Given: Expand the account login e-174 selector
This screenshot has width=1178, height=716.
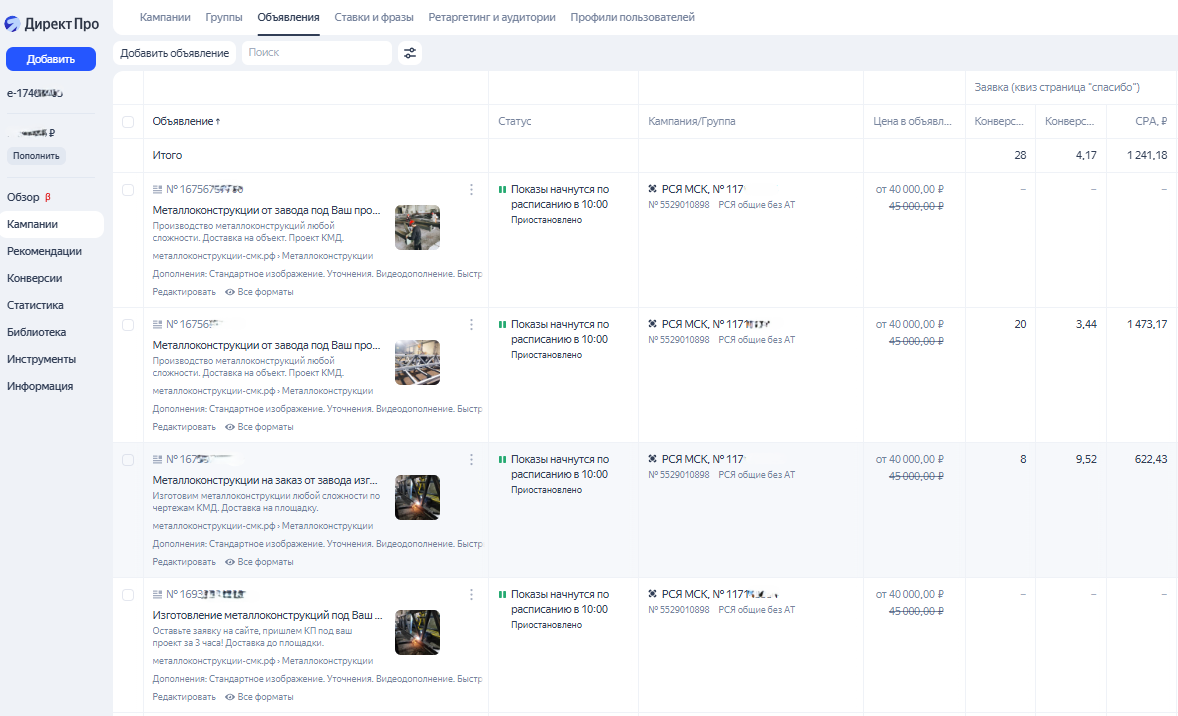Looking at the screenshot, I should (36, 93).
